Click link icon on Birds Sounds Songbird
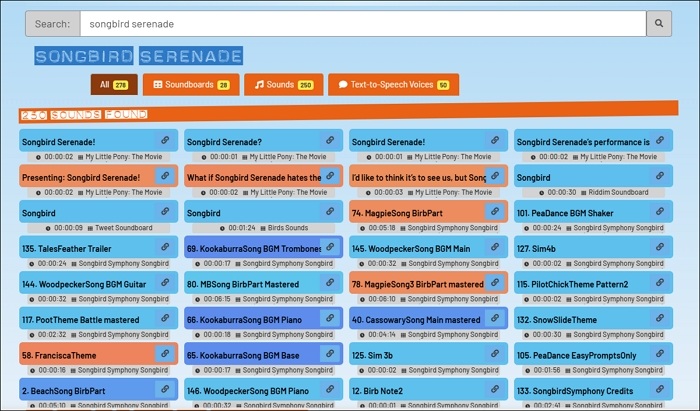The image size is (700, 411). tap(330, 211)
